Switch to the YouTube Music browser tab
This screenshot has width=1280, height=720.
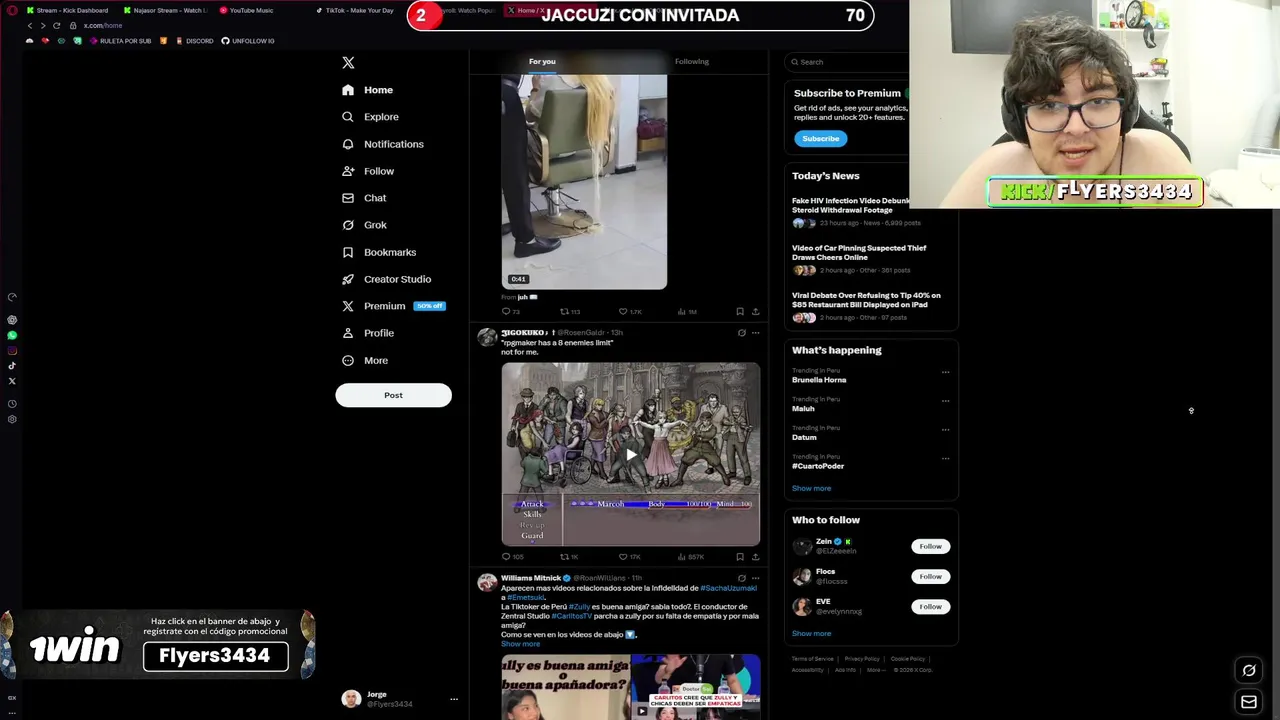click(246, 10)
